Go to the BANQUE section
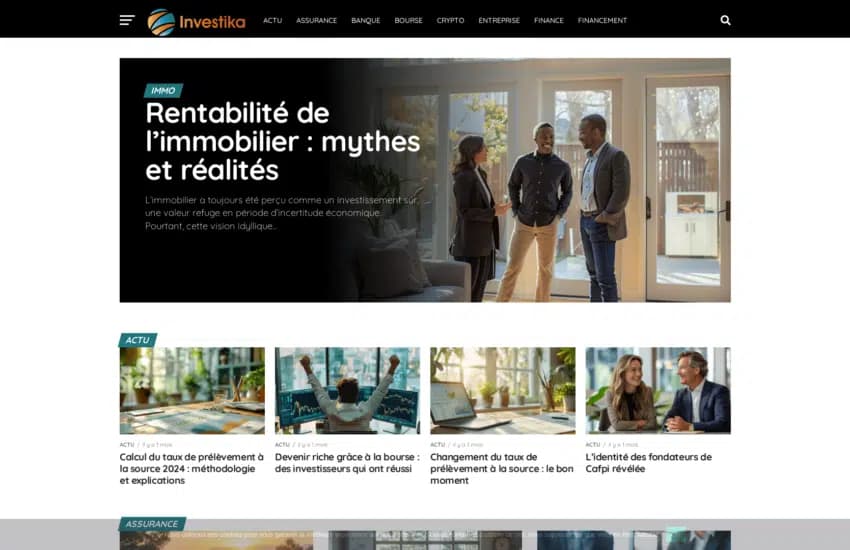This screenshot has height=550, width=850. [x=366, y=21]
